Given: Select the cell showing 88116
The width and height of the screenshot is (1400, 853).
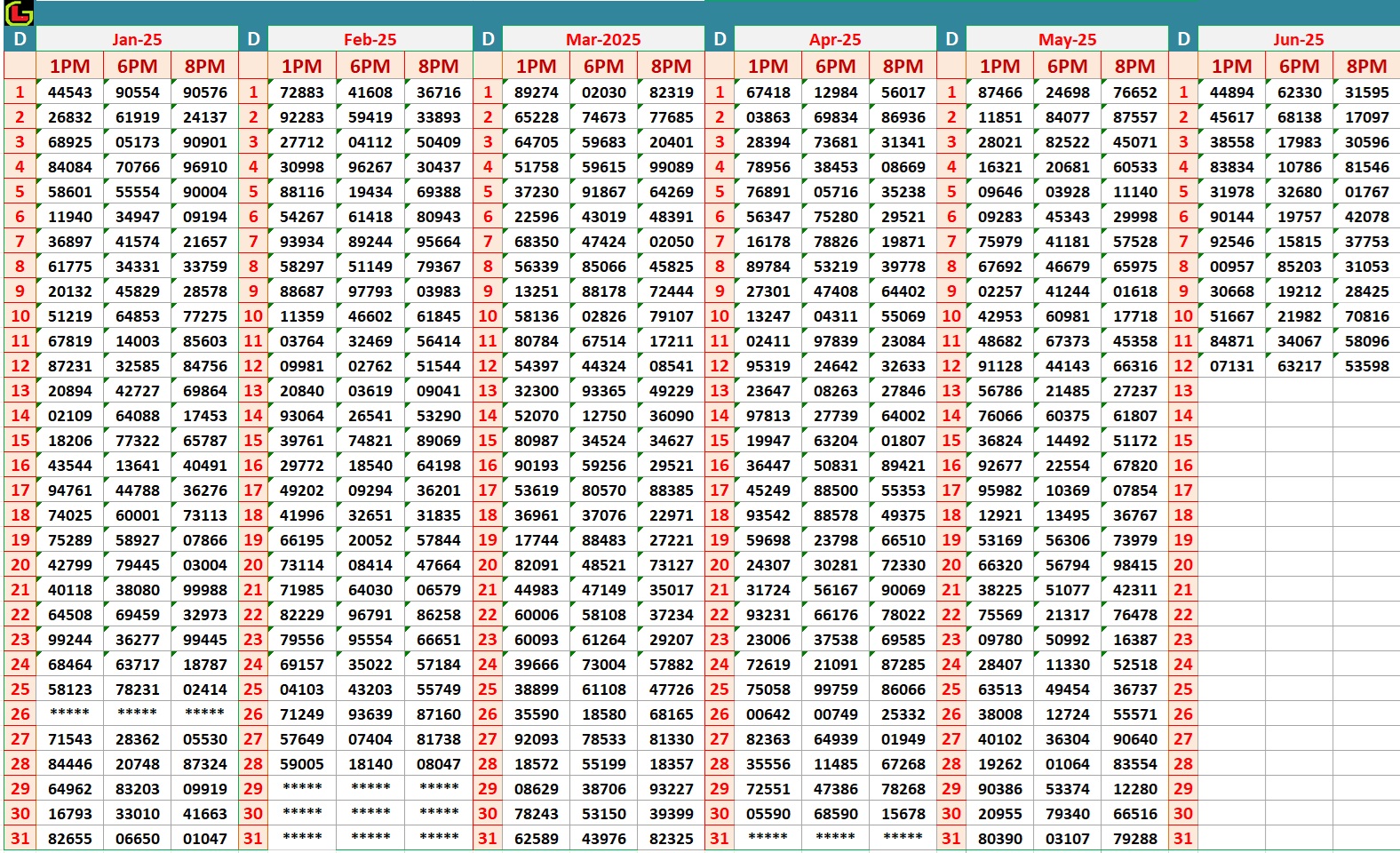Looking at the screenshot, I should [302, 192].
